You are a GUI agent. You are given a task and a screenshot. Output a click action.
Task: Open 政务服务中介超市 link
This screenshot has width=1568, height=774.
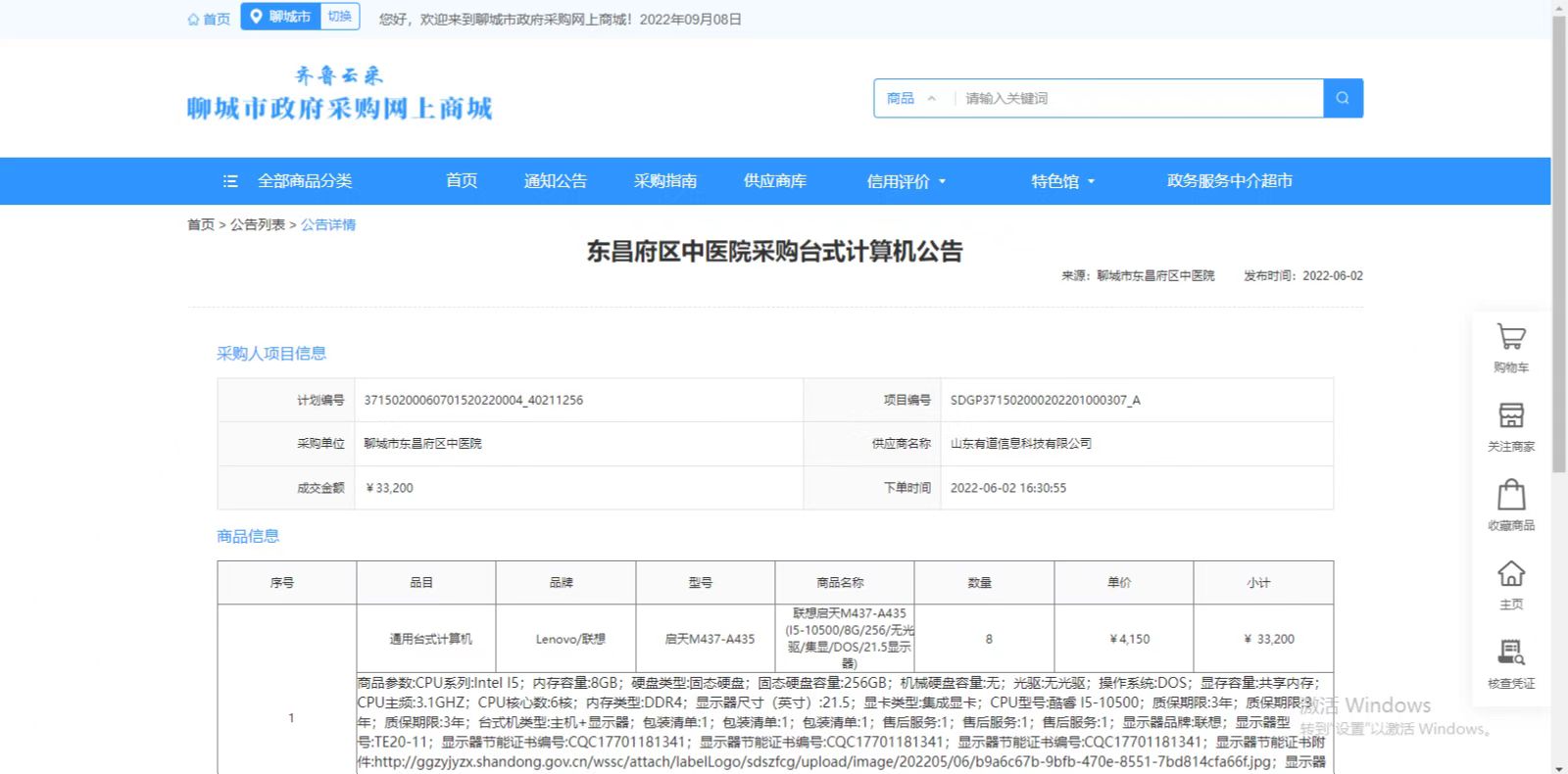click(x=1229, y=181)
